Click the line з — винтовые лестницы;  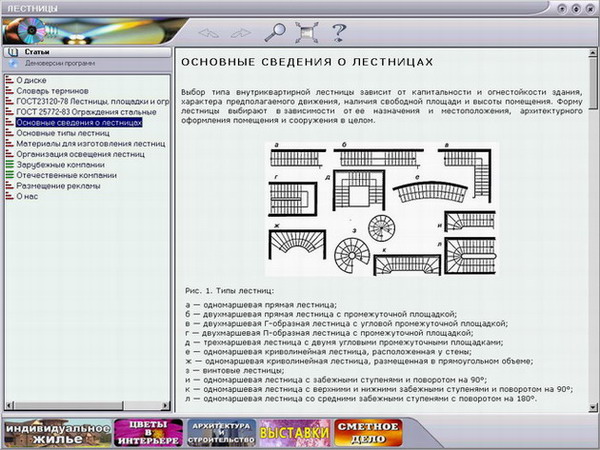coord(235,370)
